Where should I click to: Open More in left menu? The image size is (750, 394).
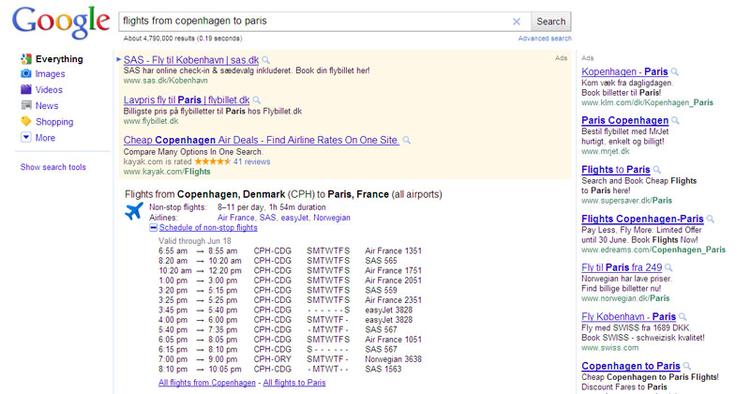pyautogui.click(x=45, y=138)
